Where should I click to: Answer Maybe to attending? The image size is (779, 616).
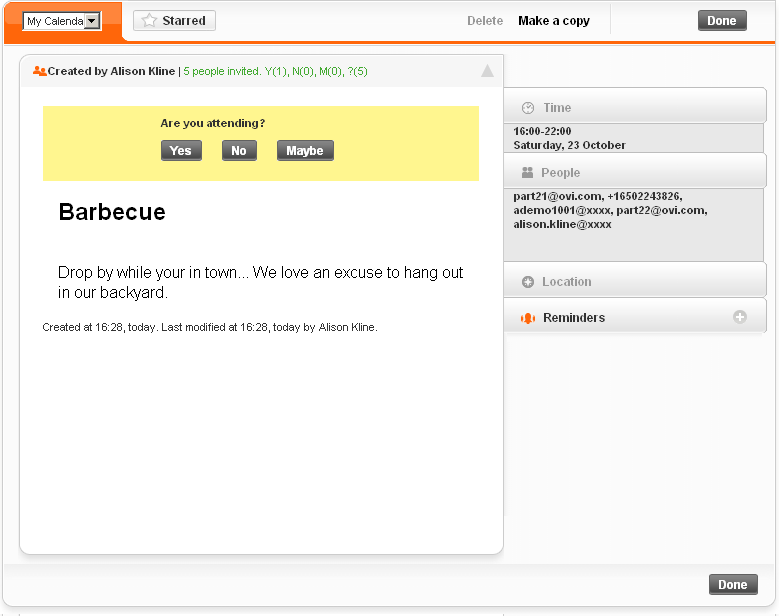coord(305,151)
